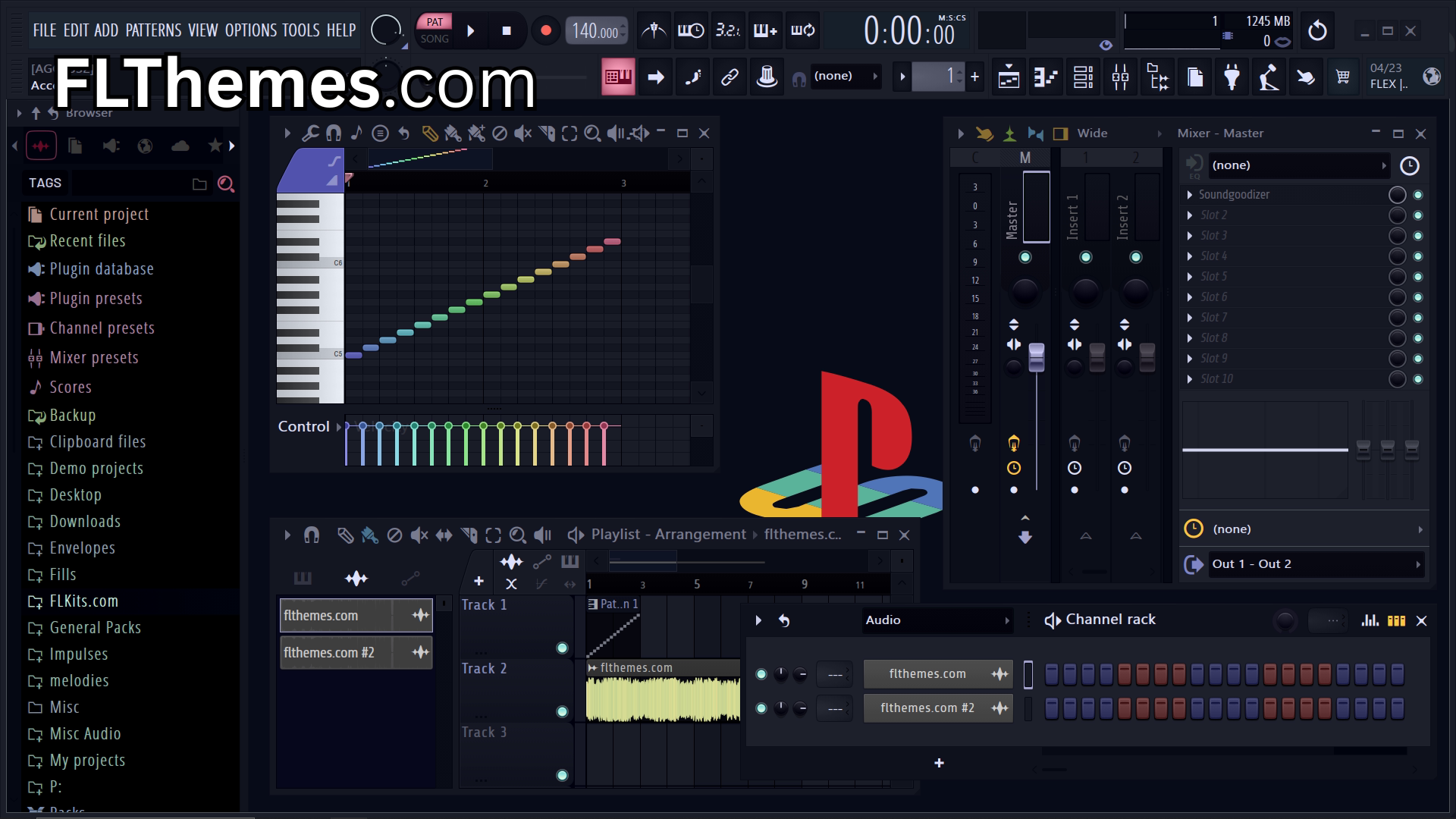The height and width of the screenshot is (819, 1456).
Task: Open the OPTIONS menu
Action: pyautogui.click(x=251, y=30)
